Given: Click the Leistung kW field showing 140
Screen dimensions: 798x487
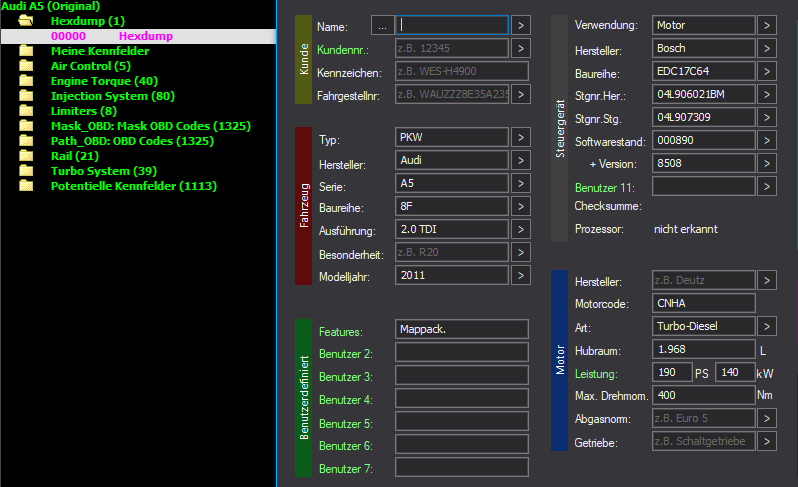Looking at the screenshot, I should (x=735, y=373).
